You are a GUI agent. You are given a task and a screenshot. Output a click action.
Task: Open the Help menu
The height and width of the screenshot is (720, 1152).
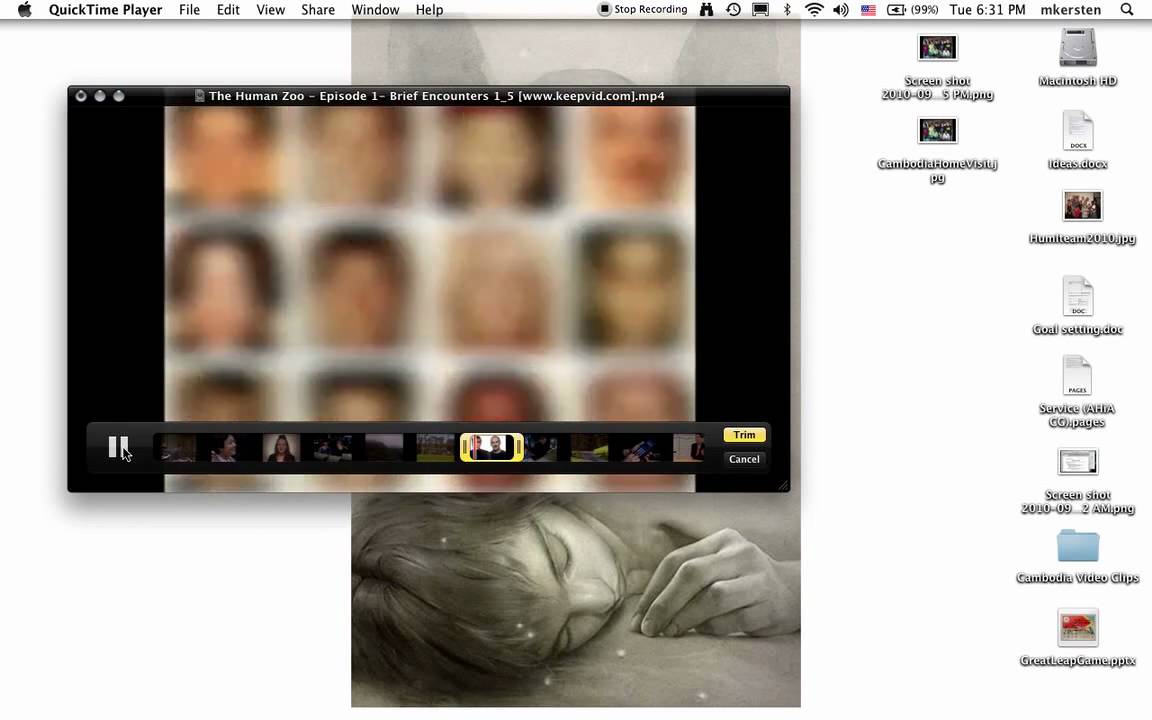[429, 10]
